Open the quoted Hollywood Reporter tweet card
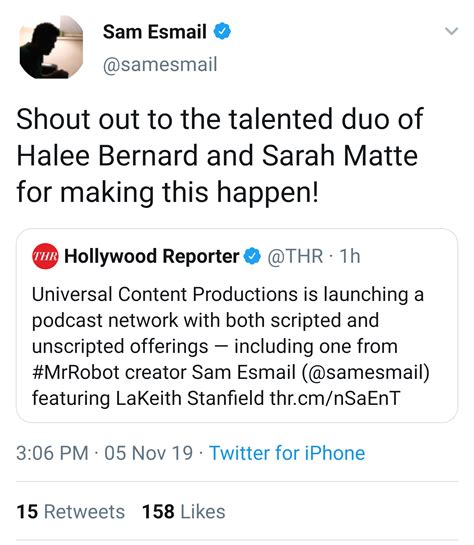The width and height of the screenshot is (474, 545). (237, 325)
